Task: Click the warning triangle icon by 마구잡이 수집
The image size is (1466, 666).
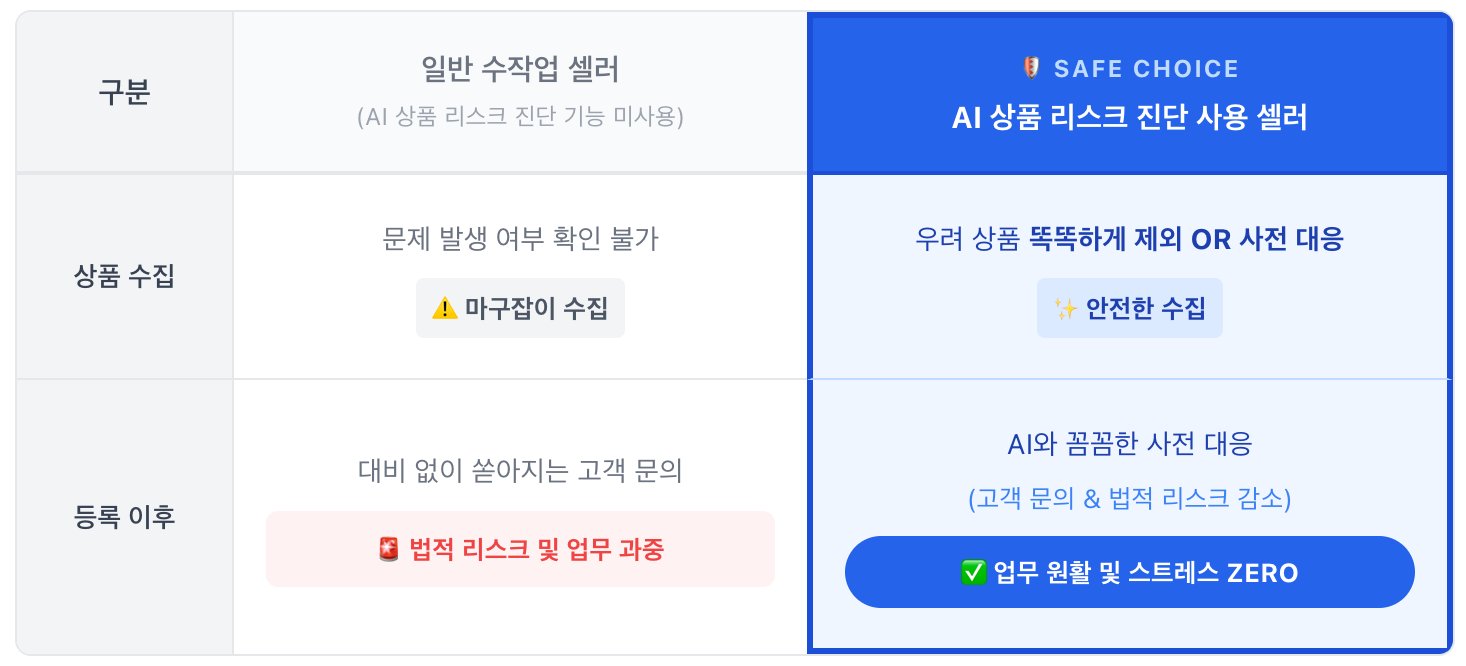Action: point(444,309)
